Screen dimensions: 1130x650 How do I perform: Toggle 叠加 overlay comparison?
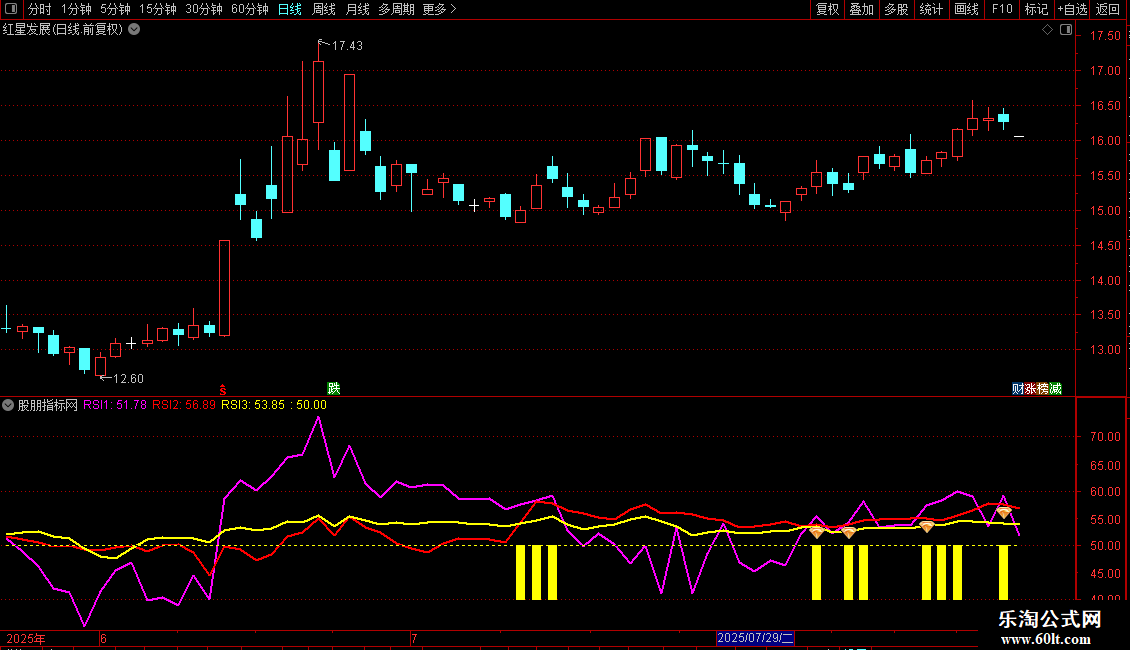click(861, 9)
